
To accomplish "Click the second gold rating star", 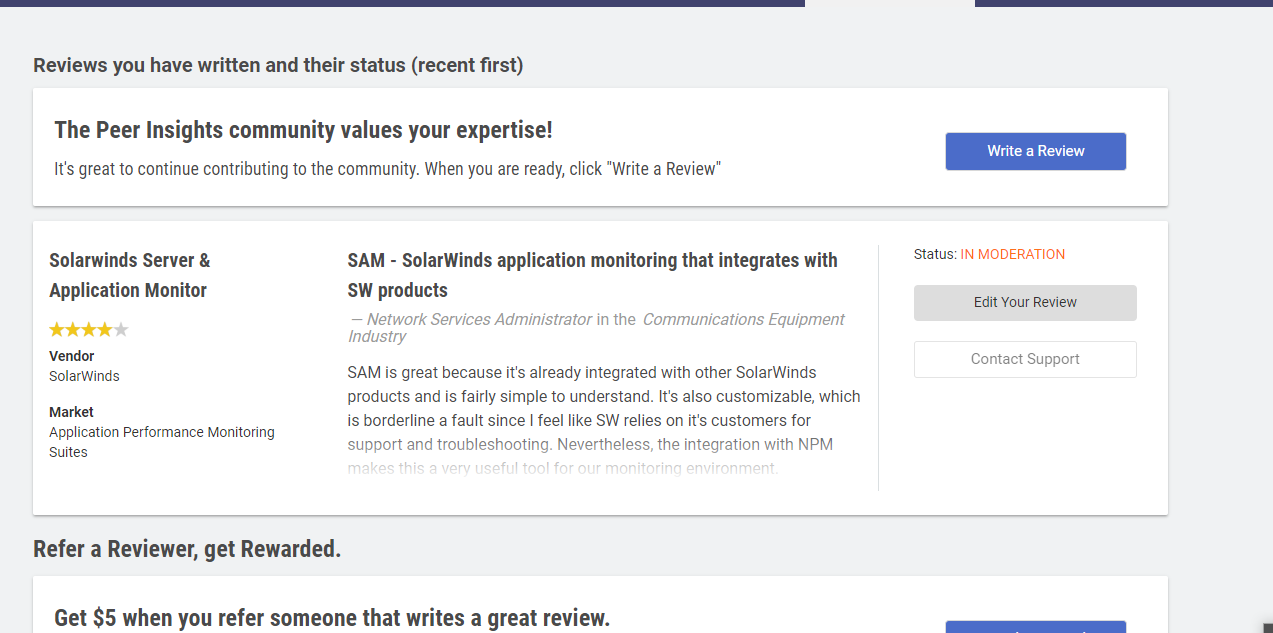I will 73,329.
